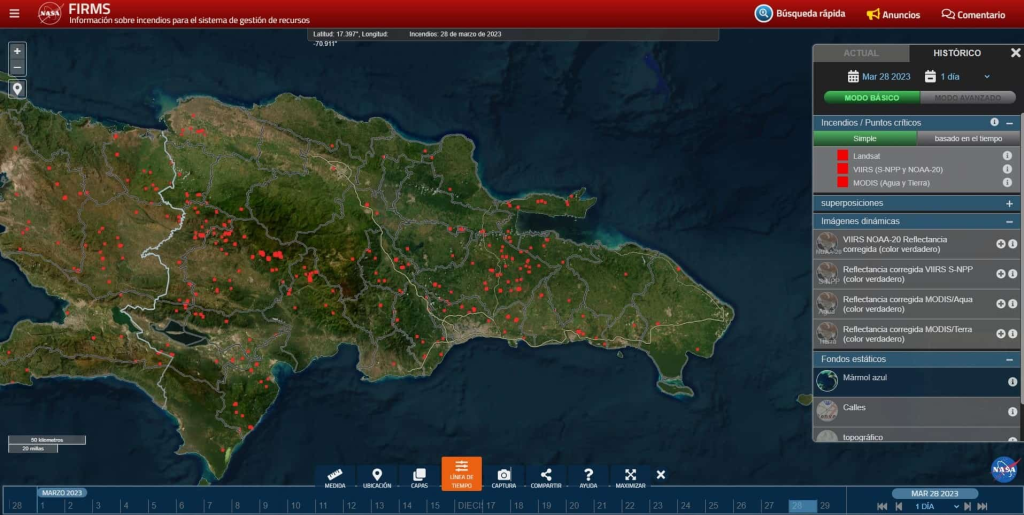Jump to last date on timeline
1024x515 pixels.
[x=982, y=507]
